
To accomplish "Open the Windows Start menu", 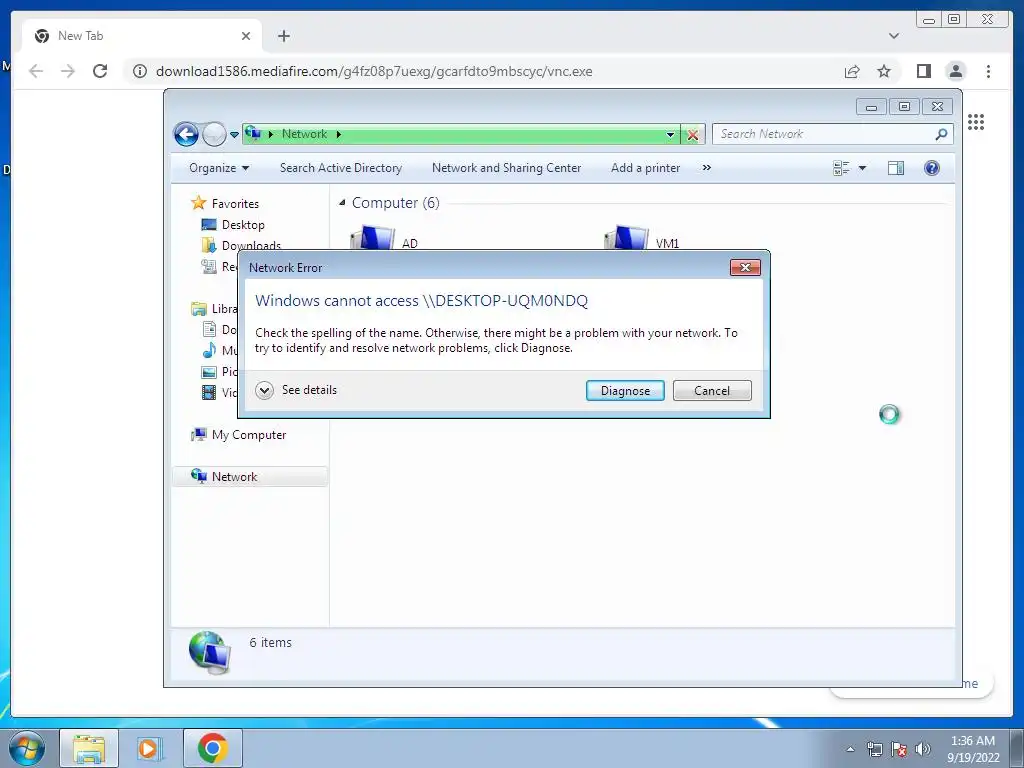I will [x=27, y=748].
